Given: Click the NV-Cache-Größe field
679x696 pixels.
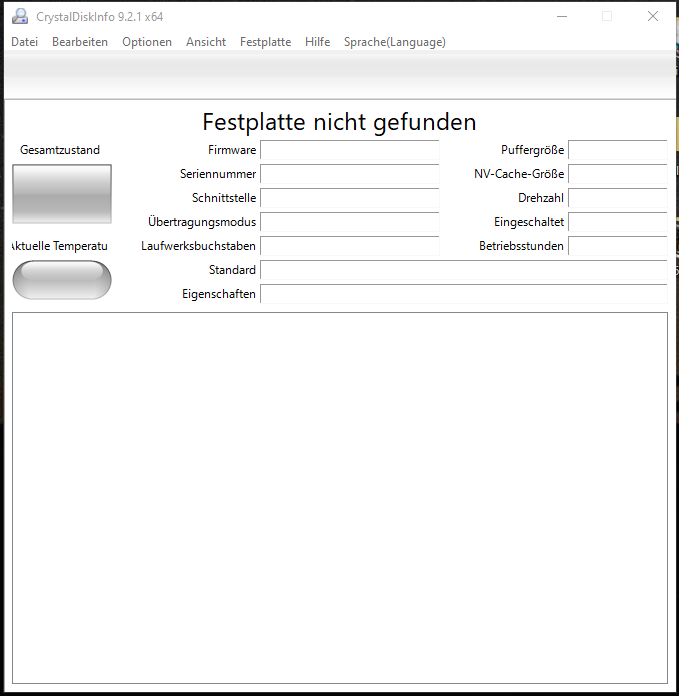Looking at the screenshot, I should pos(618,174).
